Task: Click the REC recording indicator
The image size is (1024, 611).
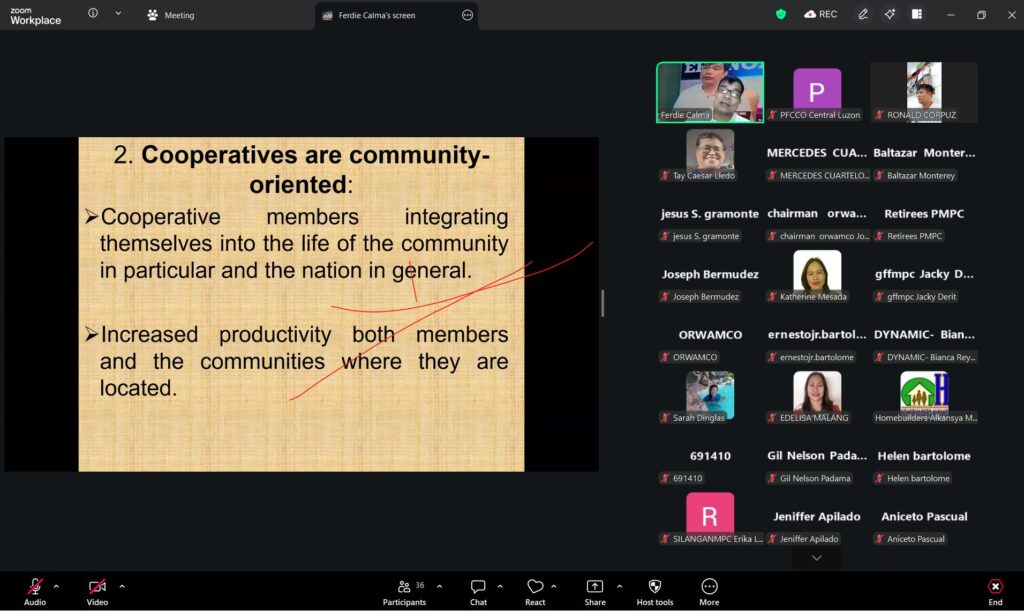Action: [x=820, y=14]
